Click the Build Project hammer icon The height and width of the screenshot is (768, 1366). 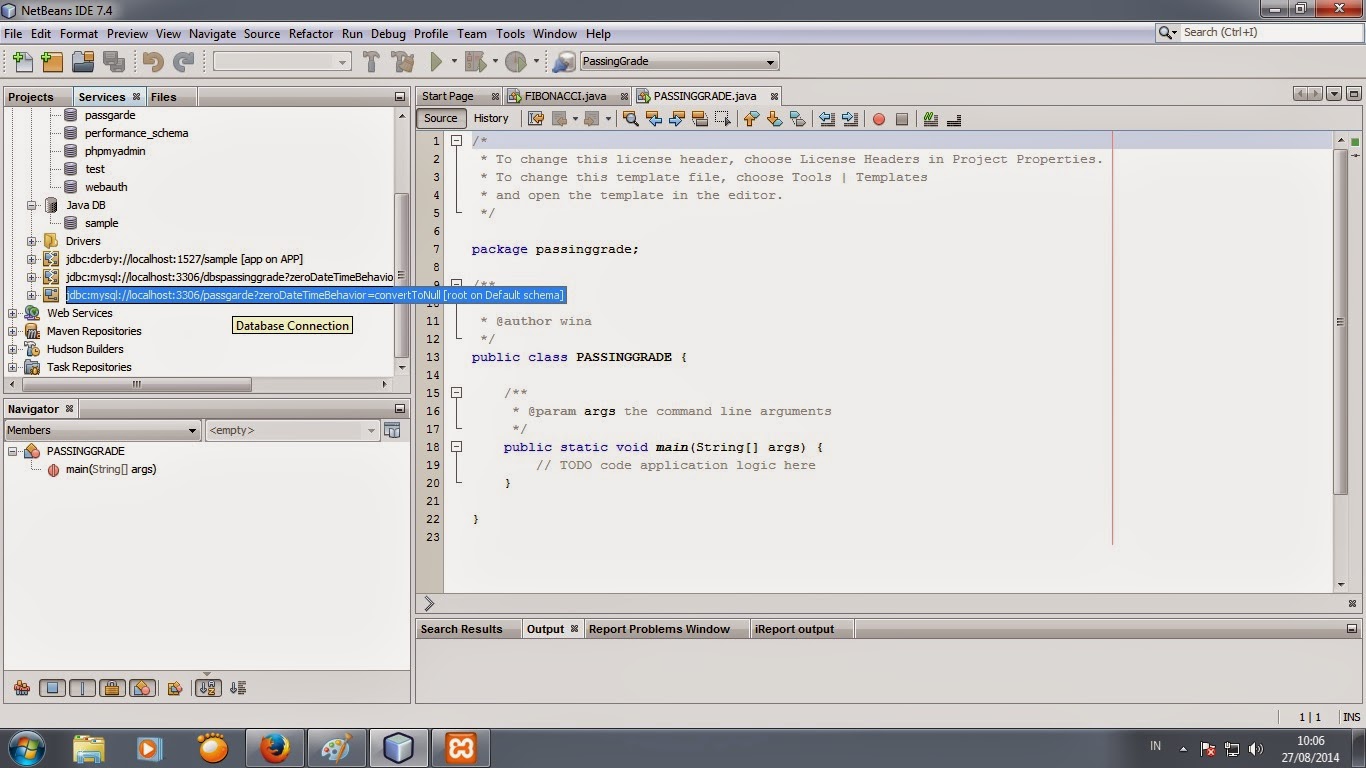[x=371, y=62]
